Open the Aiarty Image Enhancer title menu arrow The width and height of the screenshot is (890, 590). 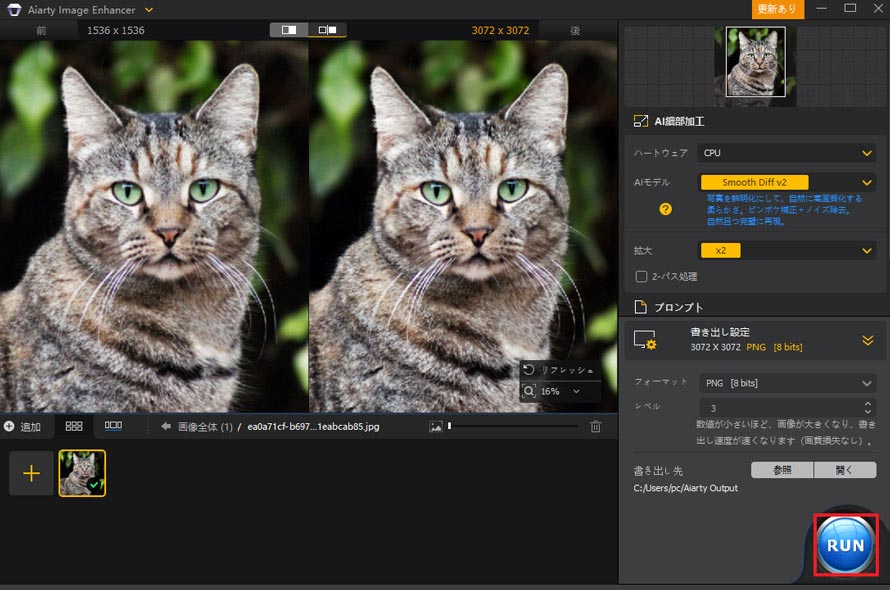149,10
